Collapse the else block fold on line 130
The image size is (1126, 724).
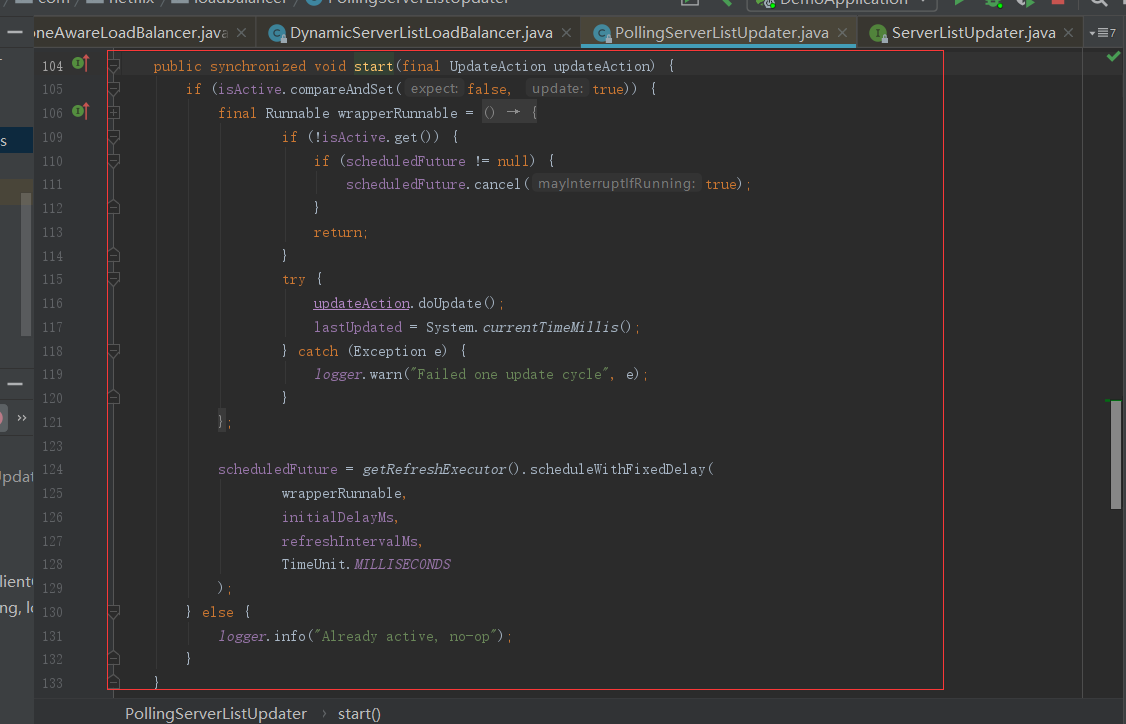(x=113, y=611)
